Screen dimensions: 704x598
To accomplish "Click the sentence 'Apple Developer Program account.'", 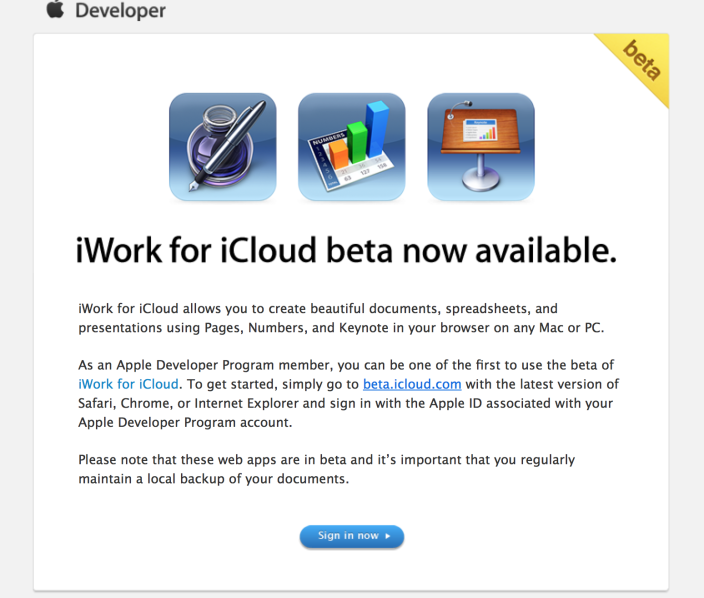I will 185,422.
